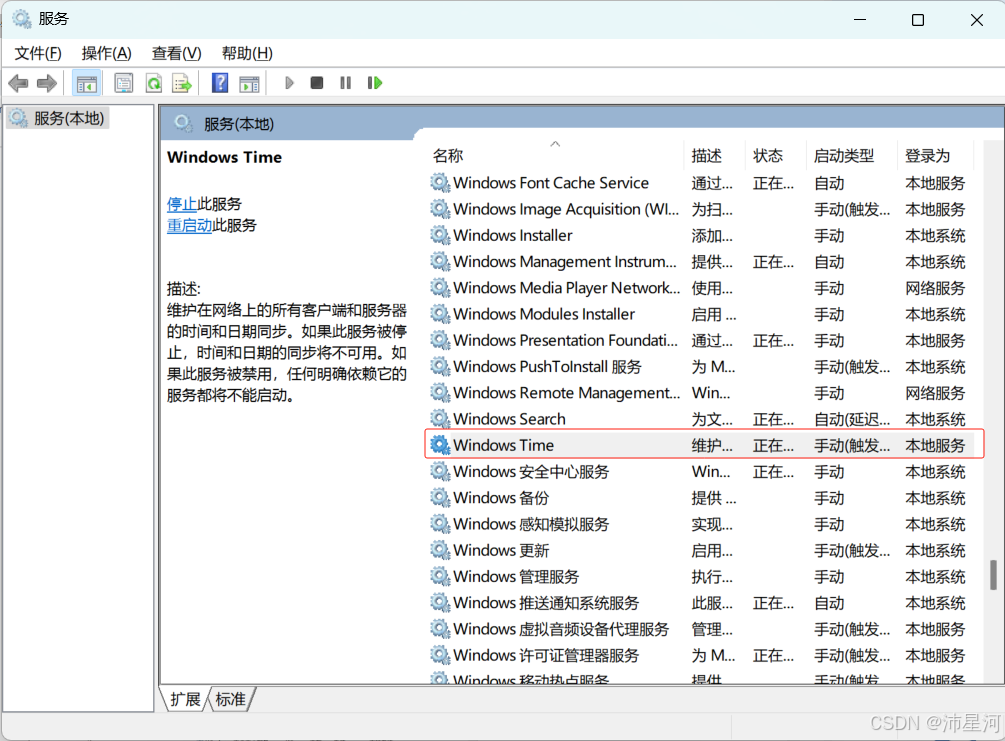Select Windows 推送通知系统服务 row
Viewport: 1005px width, 741px height.
click(x=702, y=603)
